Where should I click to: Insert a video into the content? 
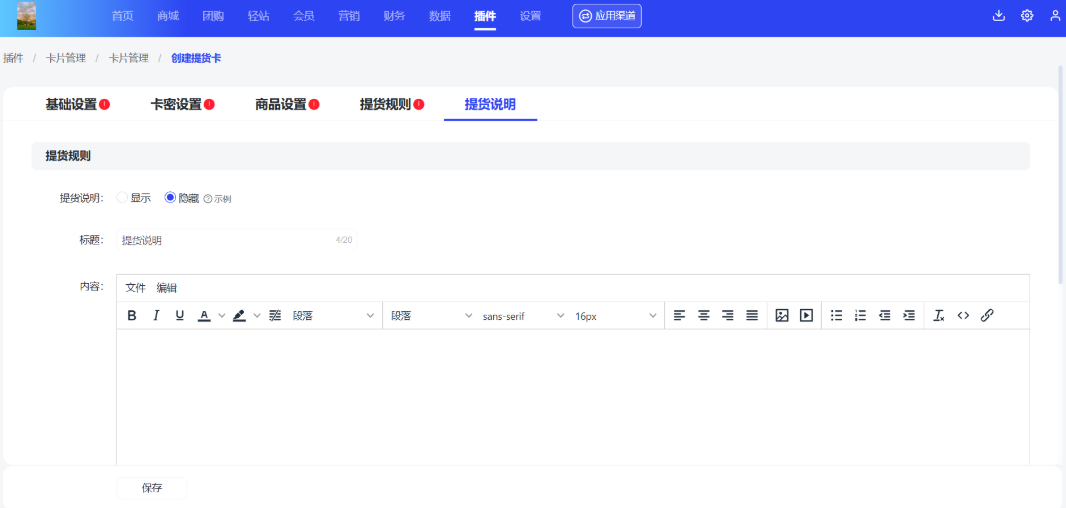[806, 316]
